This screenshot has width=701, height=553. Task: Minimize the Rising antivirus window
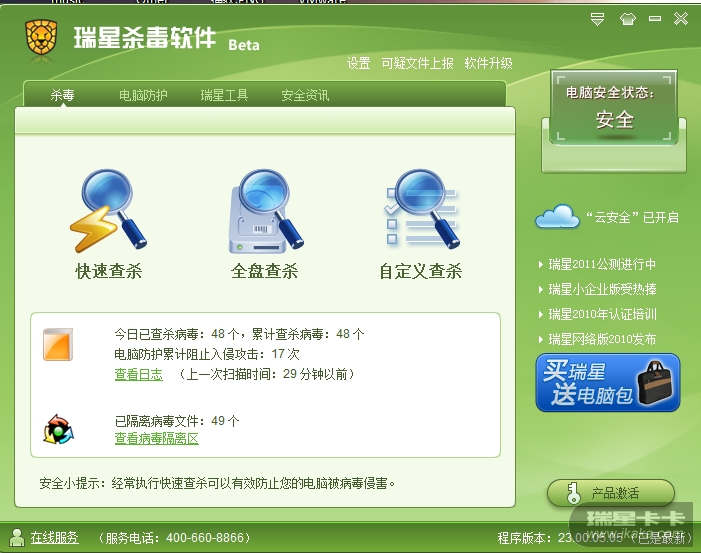point(655,18)
